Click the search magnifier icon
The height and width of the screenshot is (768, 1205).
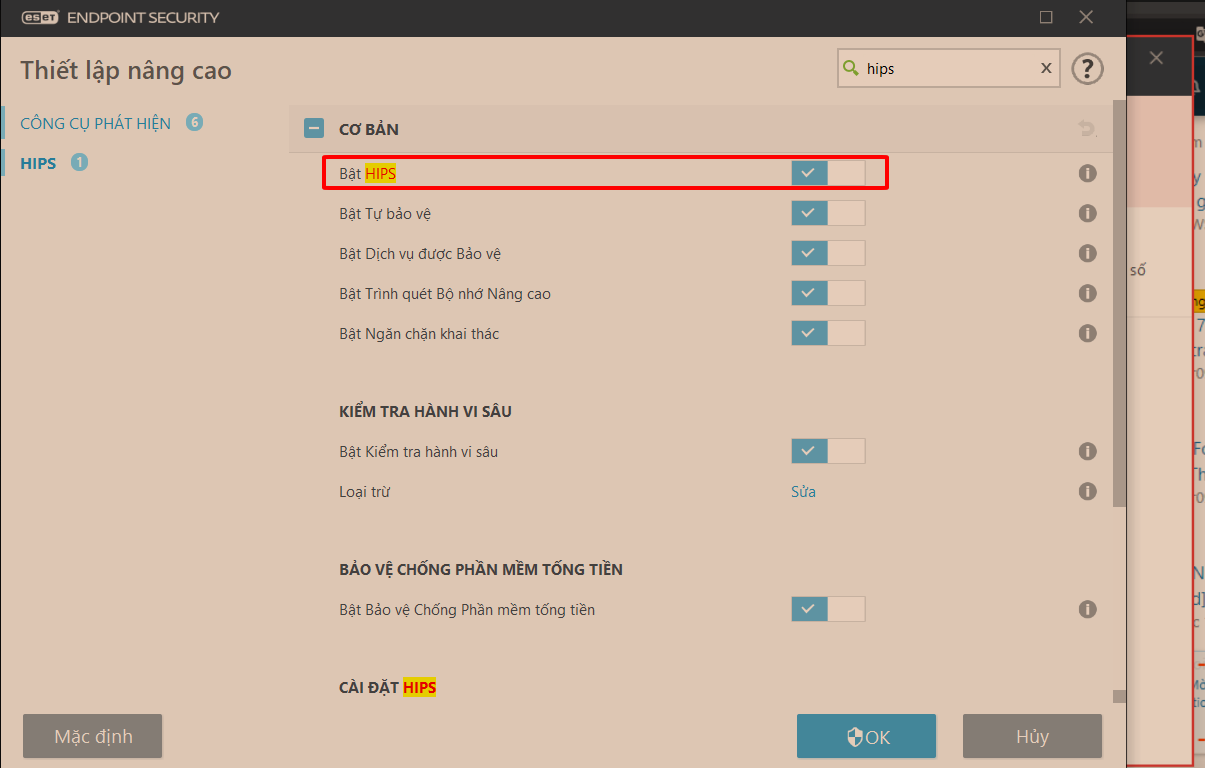tap(851, 68)
